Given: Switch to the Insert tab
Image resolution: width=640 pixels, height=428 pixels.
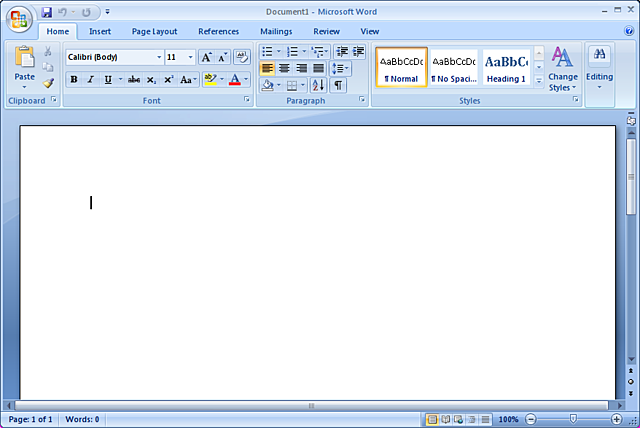Looking at the screenshot, I should pyautogui.click(x=100, y=31).
